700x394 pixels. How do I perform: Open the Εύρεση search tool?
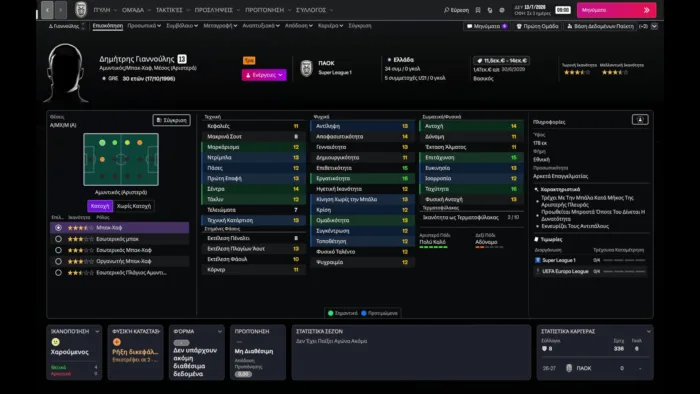[x=456, y=10]
